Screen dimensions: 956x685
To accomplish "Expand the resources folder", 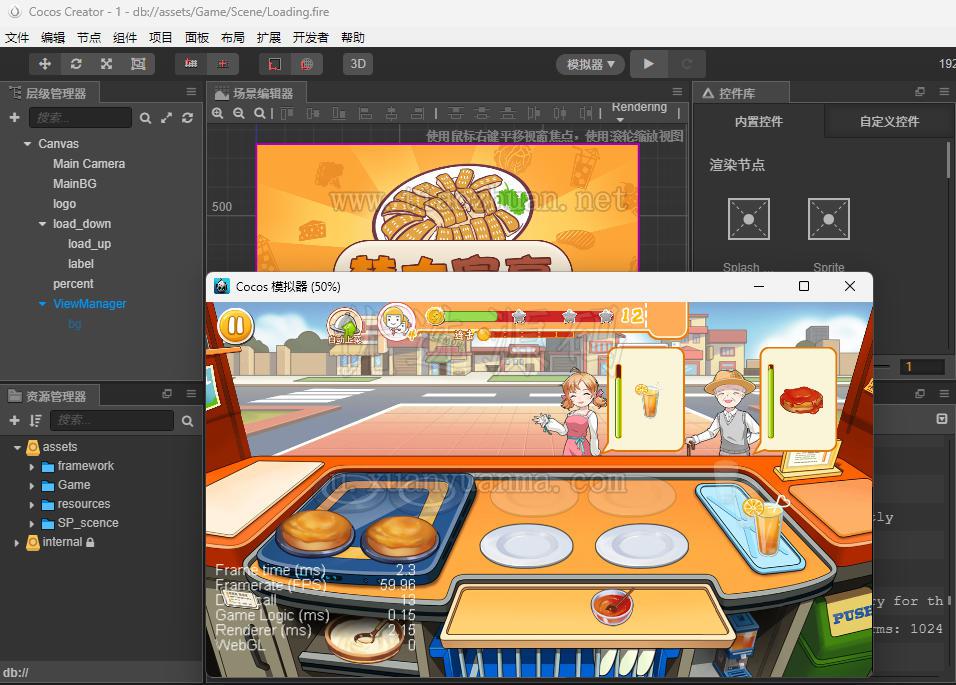I will tap(32, 505).
